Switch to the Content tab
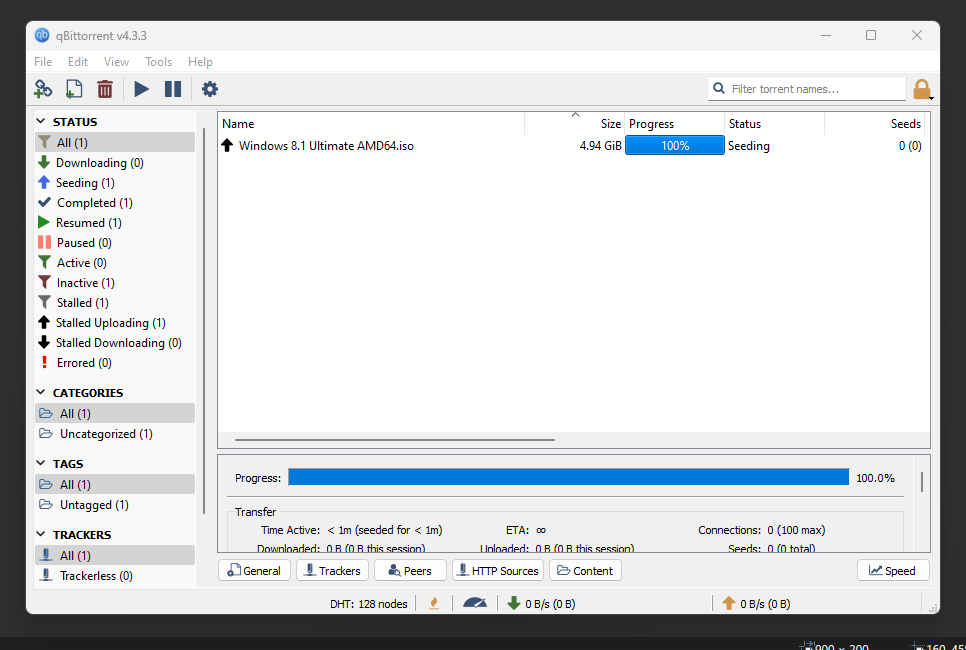 click(585, 571)
